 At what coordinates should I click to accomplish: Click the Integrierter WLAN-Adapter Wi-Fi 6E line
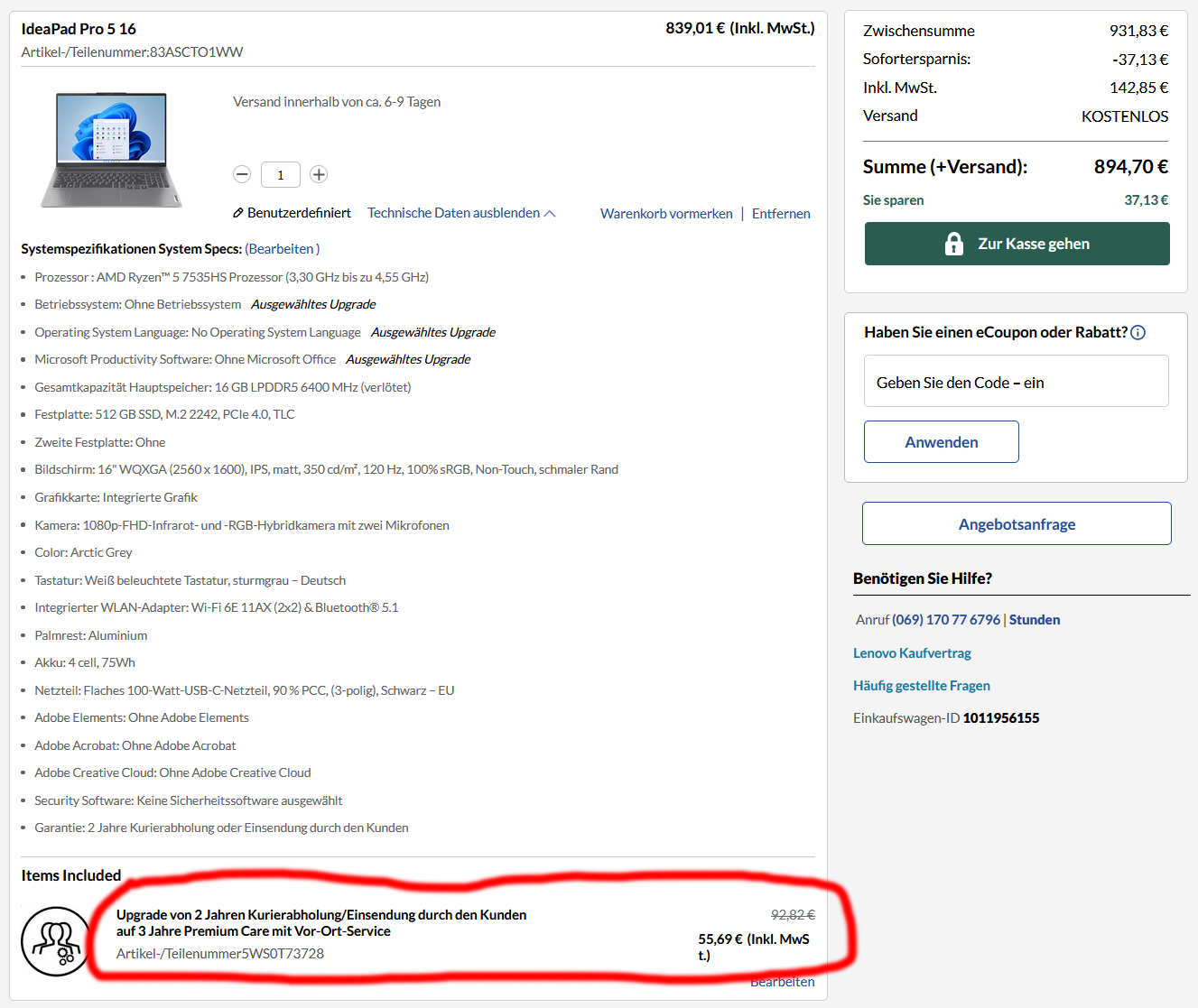point(217,607)
